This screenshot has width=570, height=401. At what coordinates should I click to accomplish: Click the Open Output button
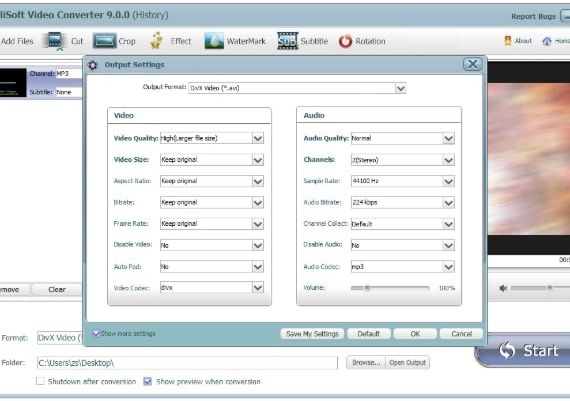[408, 362]
